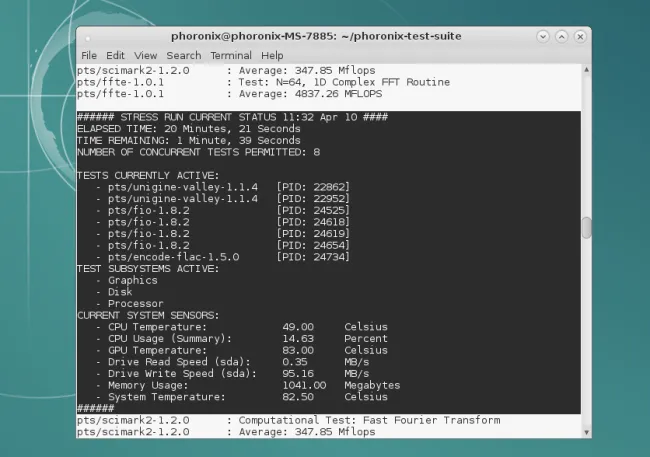This screenshot has height=457, width=650.
Task: Open the Terminal menu
Action: [x=231, y=56]
